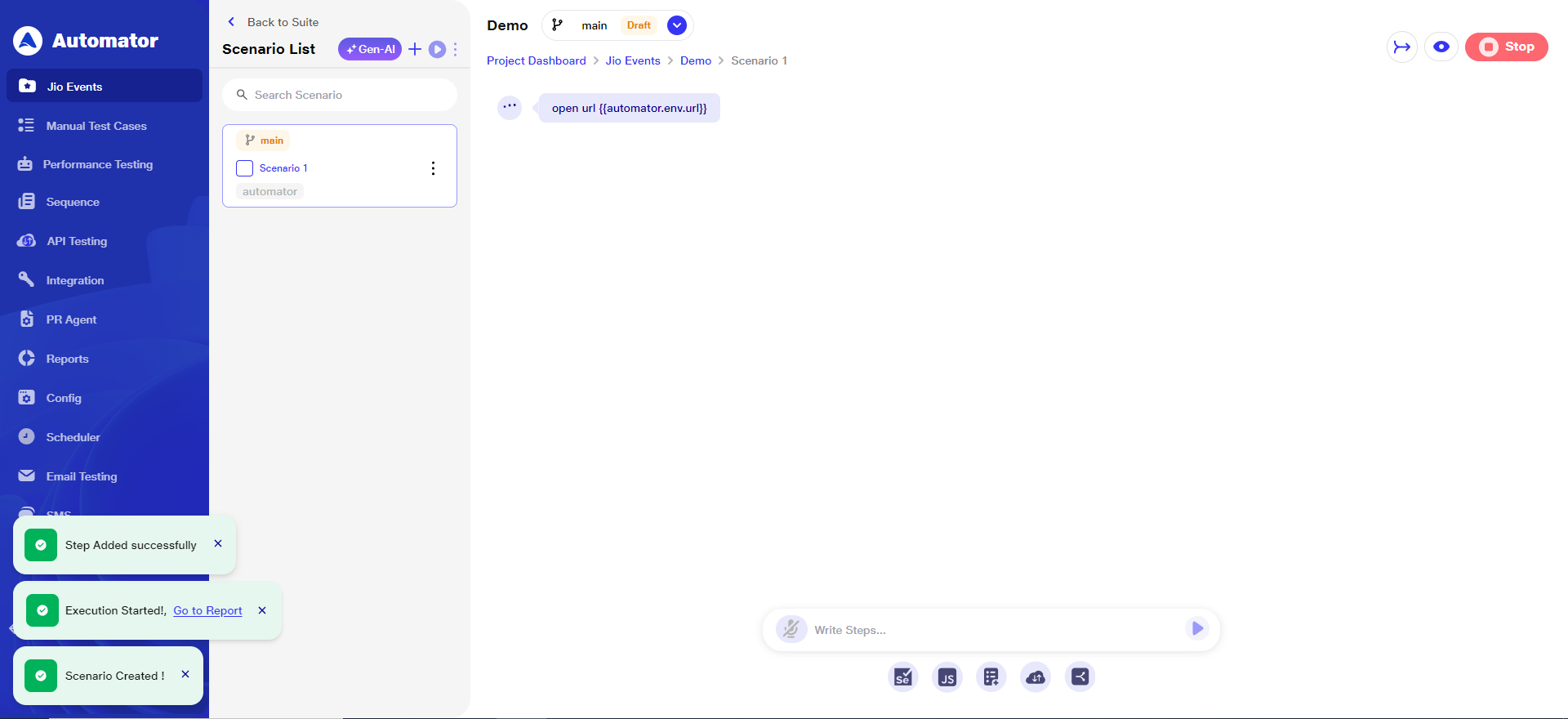The image size is (1568, 719).
Task: Stop the running execution
Action: 1506,47
